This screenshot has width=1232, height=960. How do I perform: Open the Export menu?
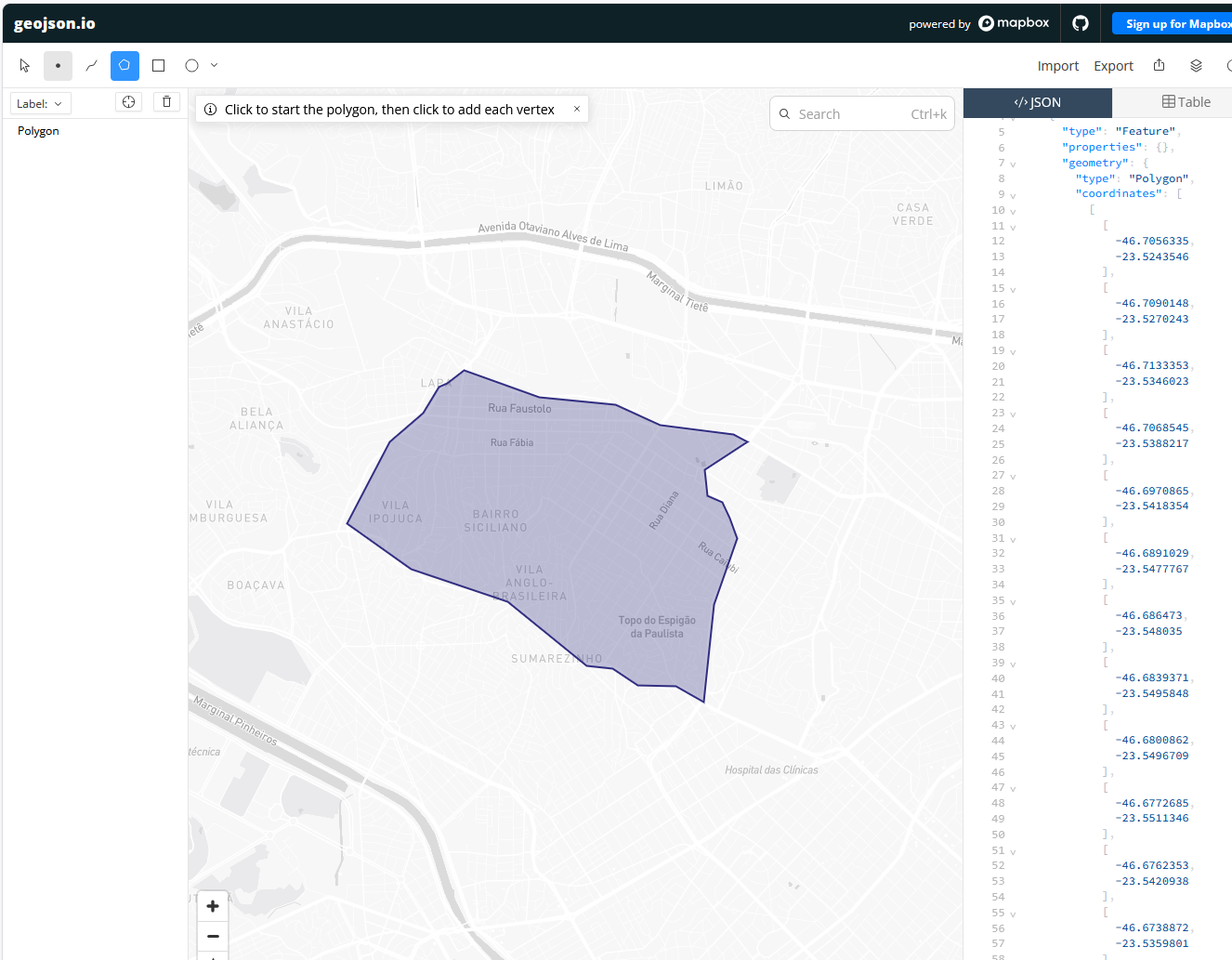(1113, 66)
